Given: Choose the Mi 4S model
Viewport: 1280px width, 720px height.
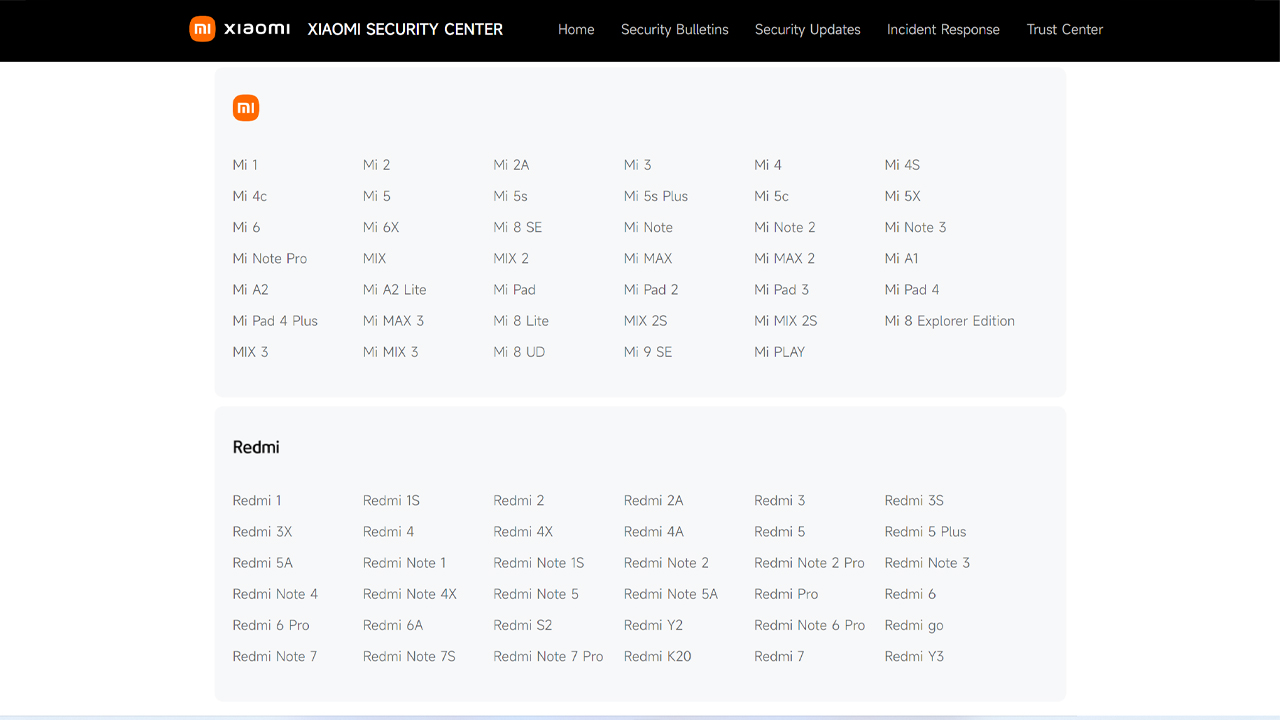Looking at the screenshot, I should coord(902,165).
